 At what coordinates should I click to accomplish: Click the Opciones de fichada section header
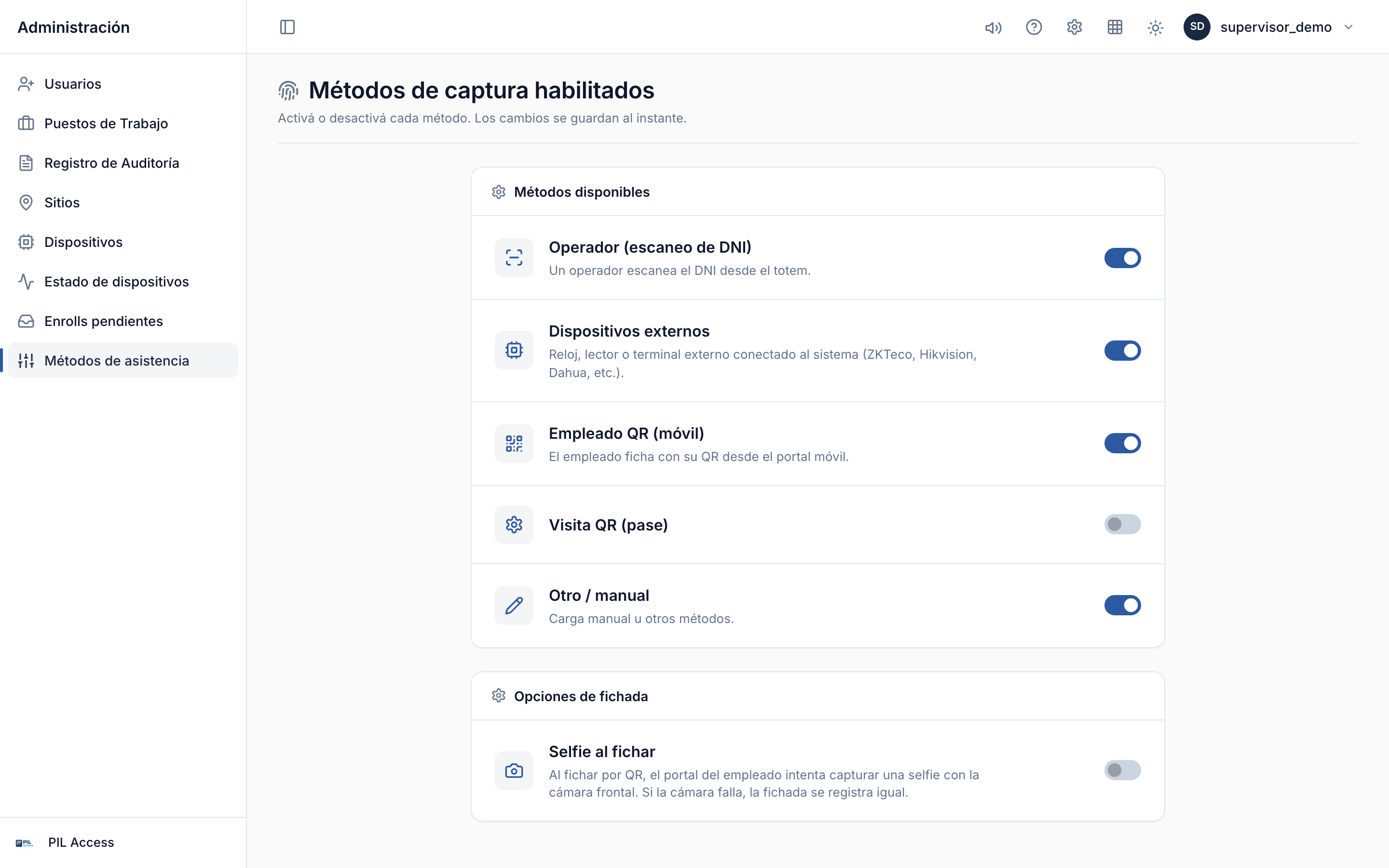coord(581,696)
